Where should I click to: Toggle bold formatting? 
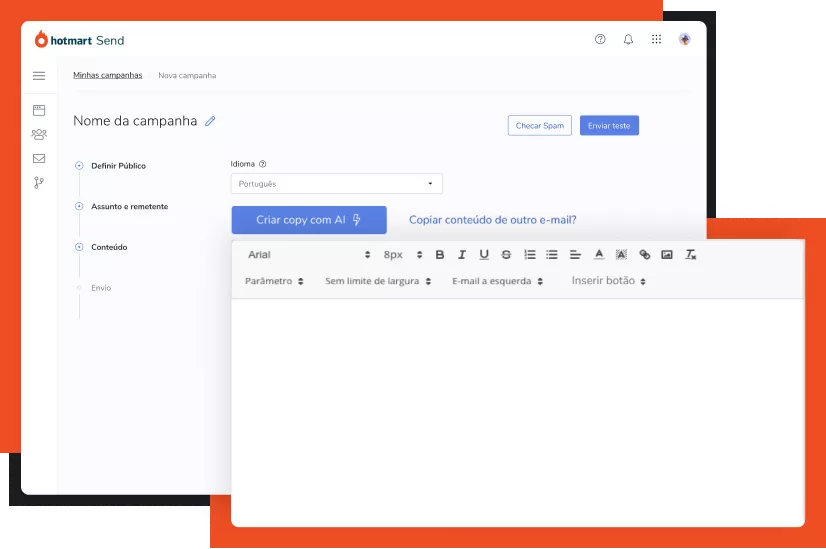tap(439, 255)
